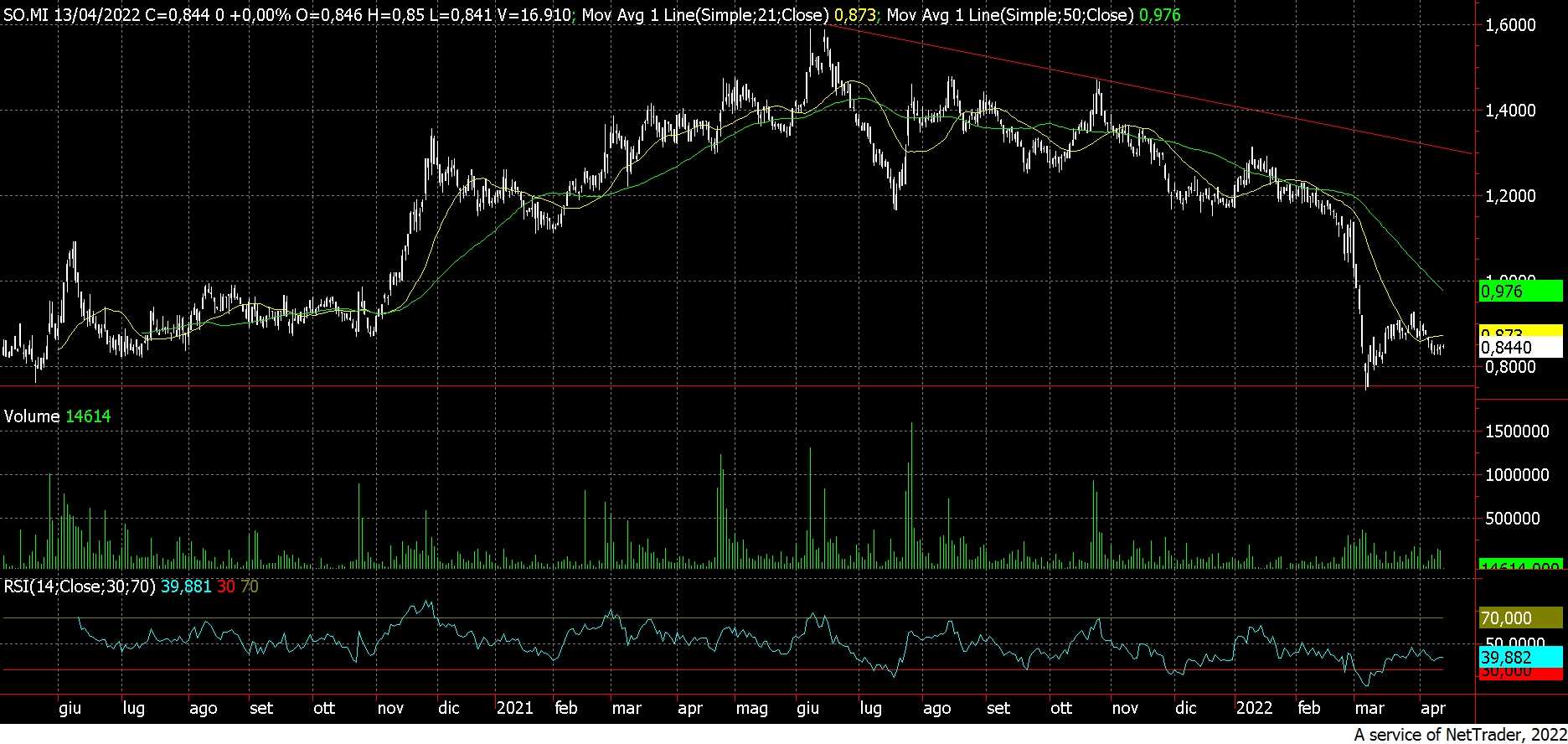Image resolution: width=1568 pixels, height=744 pixels.
Task: Select the 21-period Simple Moving Average label
Action: coord(705,15)
